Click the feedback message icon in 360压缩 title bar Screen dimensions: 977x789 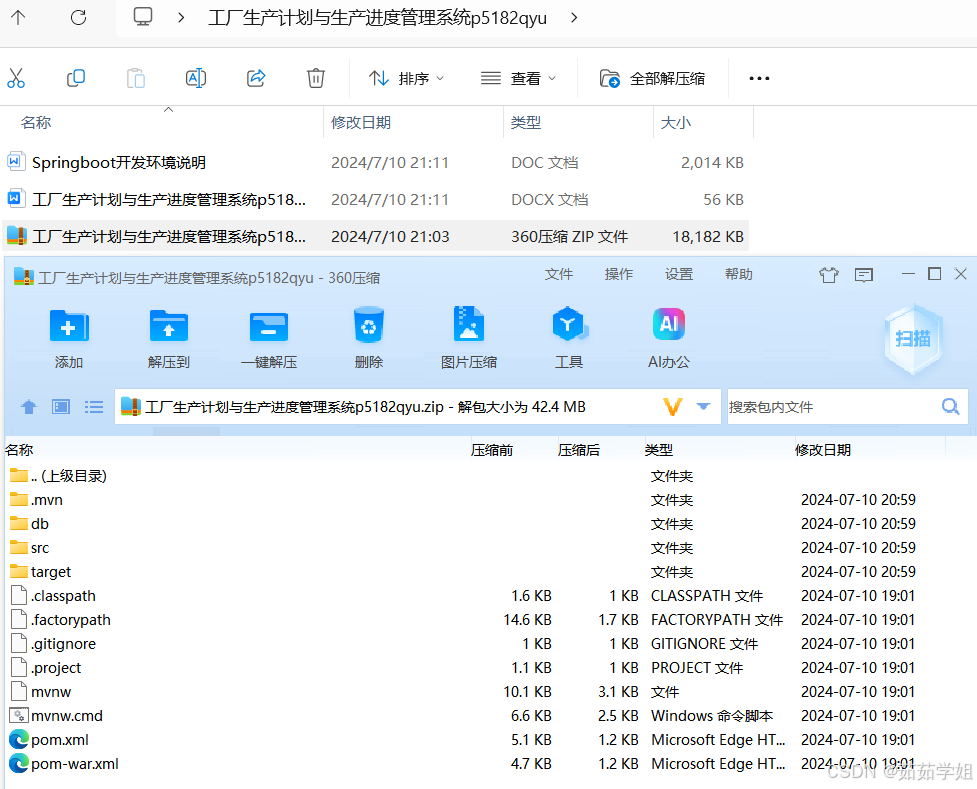click(864, 274)
